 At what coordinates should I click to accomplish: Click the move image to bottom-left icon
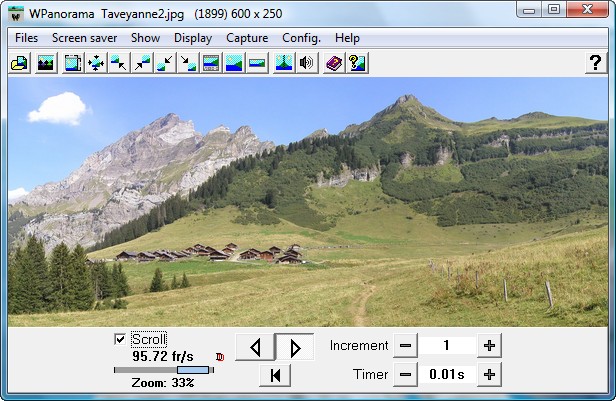click(165, 63)
